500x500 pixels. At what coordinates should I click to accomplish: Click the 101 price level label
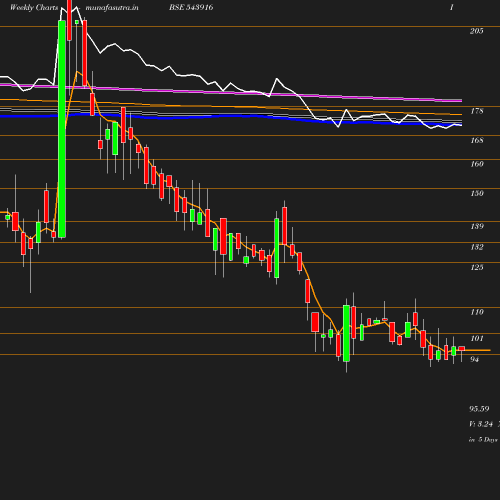tap(477, 339)
